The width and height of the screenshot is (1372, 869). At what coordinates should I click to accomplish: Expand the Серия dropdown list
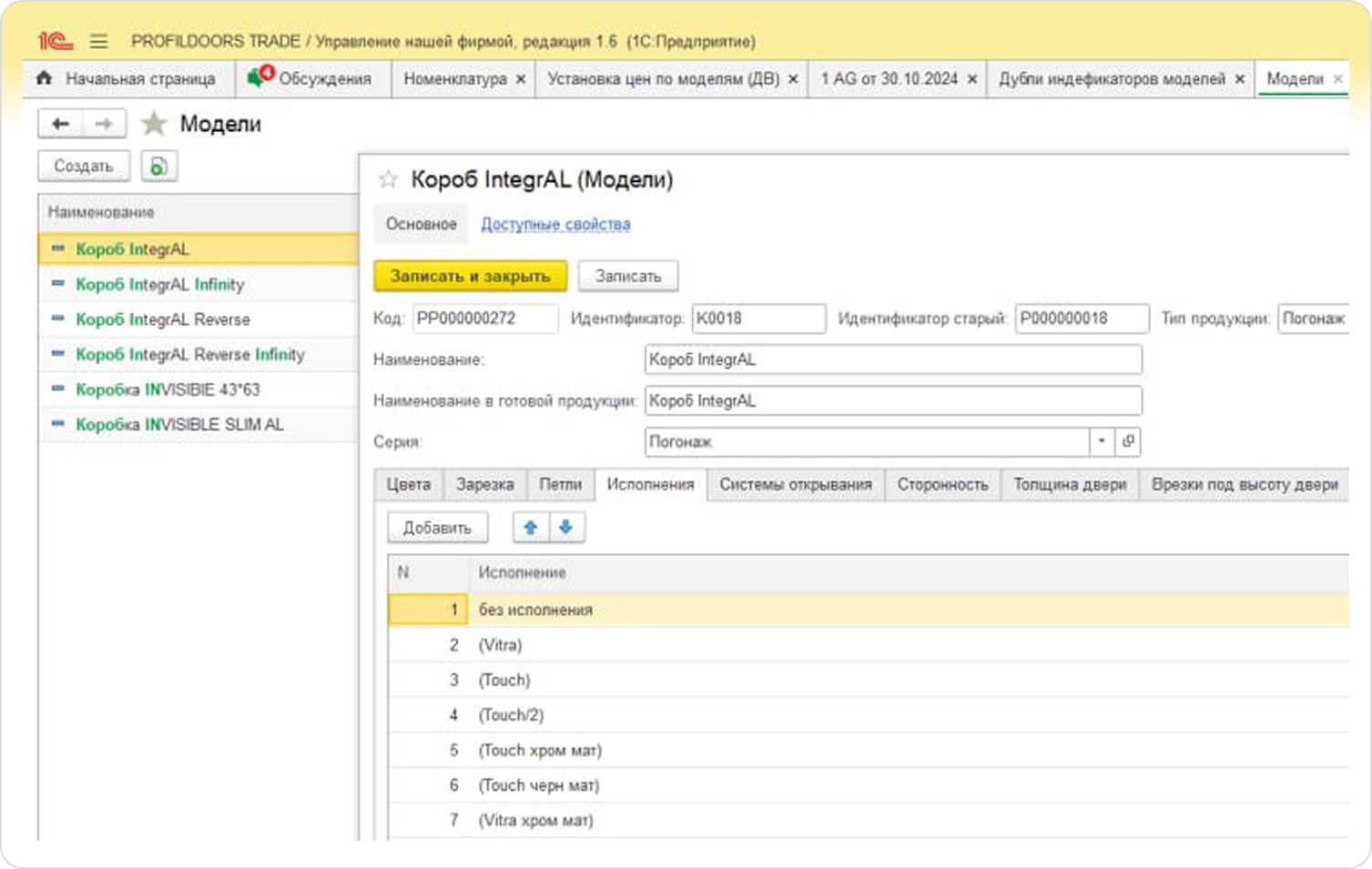point(1102,441)
